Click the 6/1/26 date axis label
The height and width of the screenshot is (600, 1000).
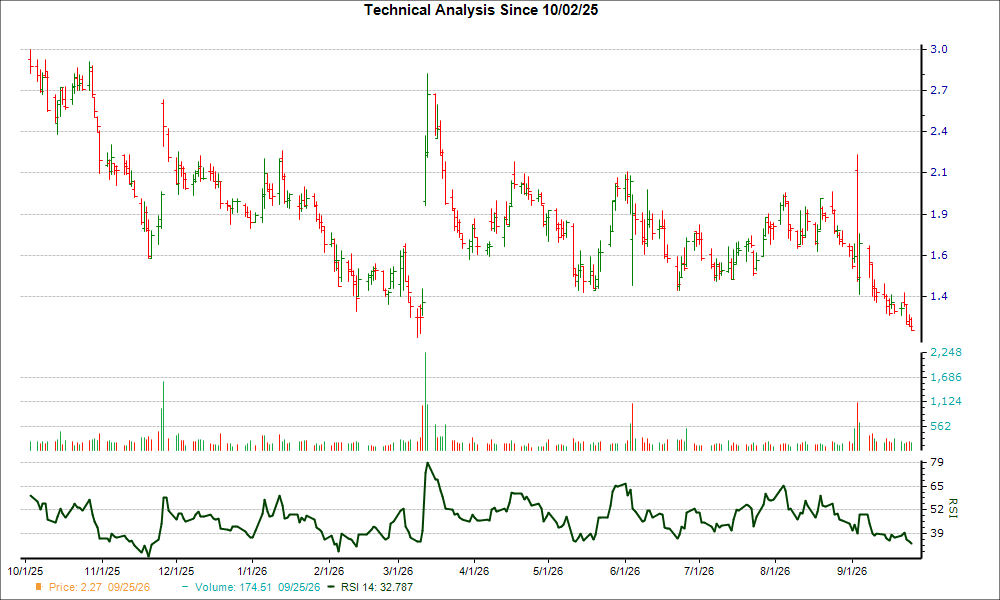[x=624, y=571]
